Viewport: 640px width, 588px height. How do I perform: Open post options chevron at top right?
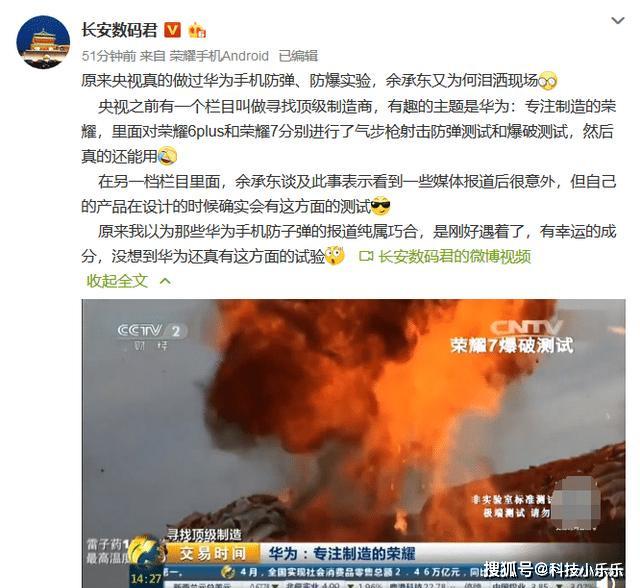618,20
